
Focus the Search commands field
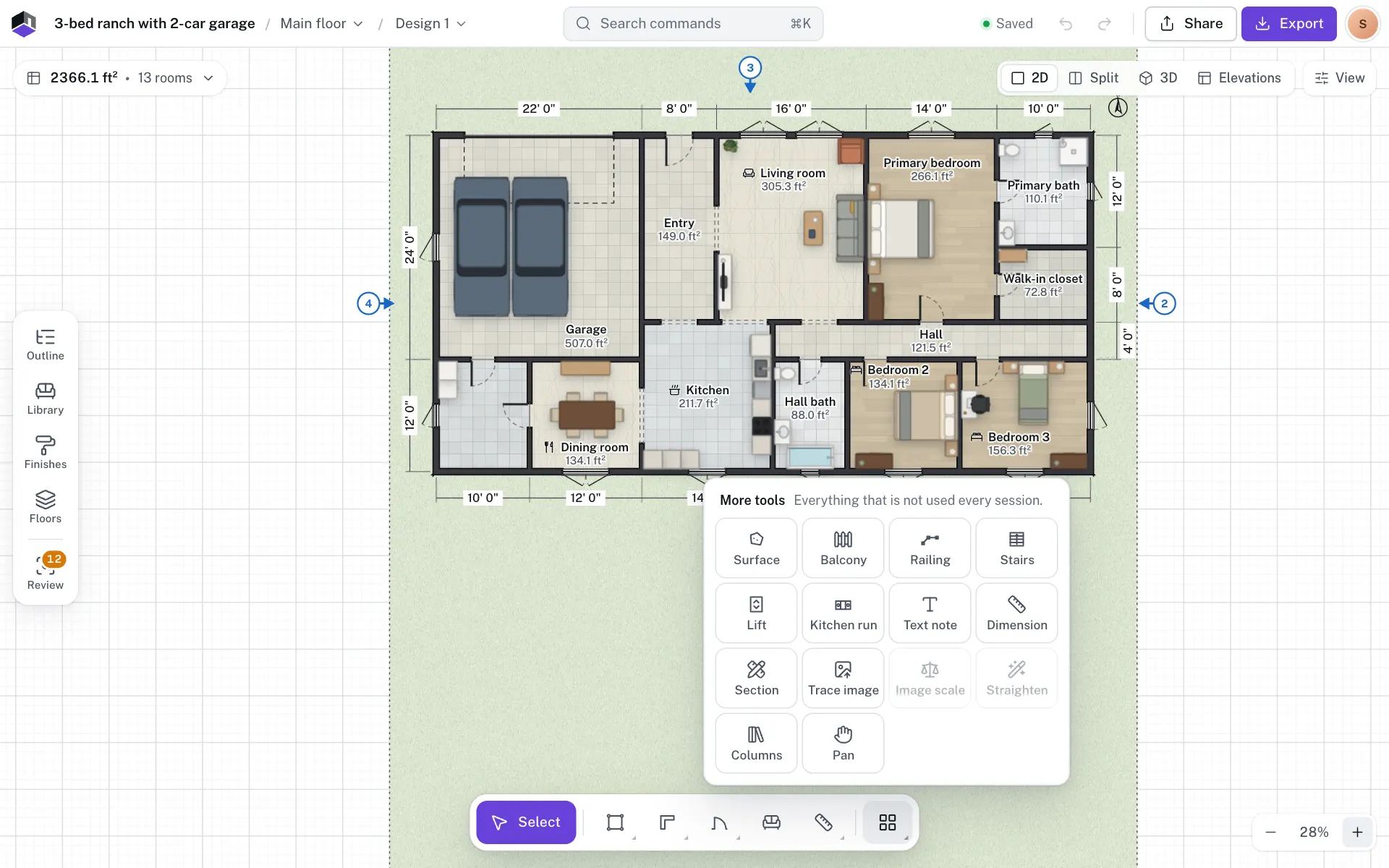[x=693, y=24]
